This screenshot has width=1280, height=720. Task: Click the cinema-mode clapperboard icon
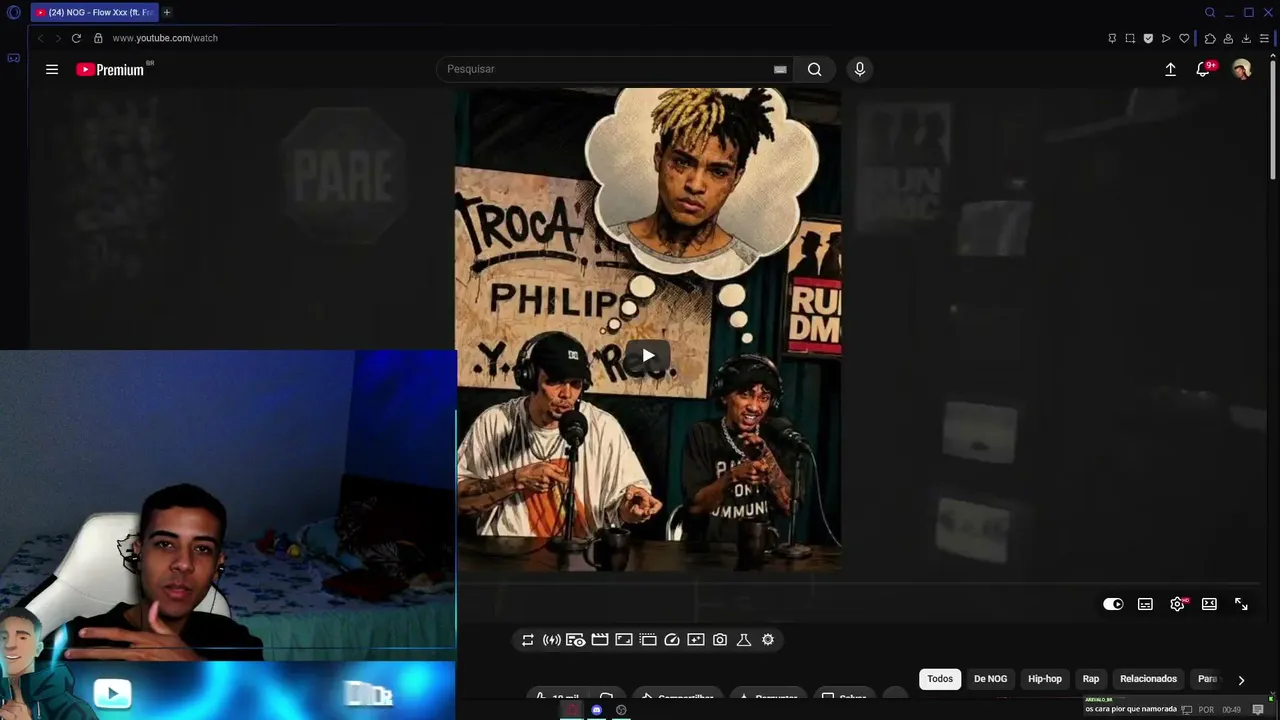600,640
